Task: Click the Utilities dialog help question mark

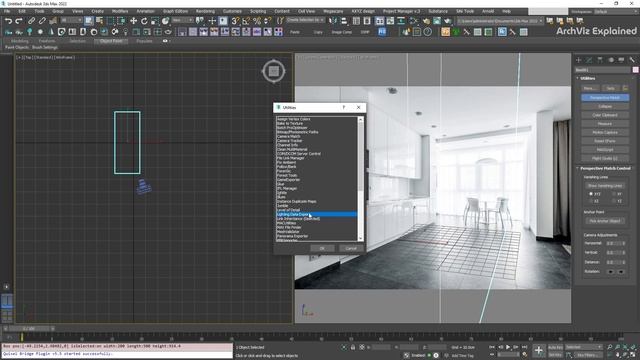Action: pos(344,107)
